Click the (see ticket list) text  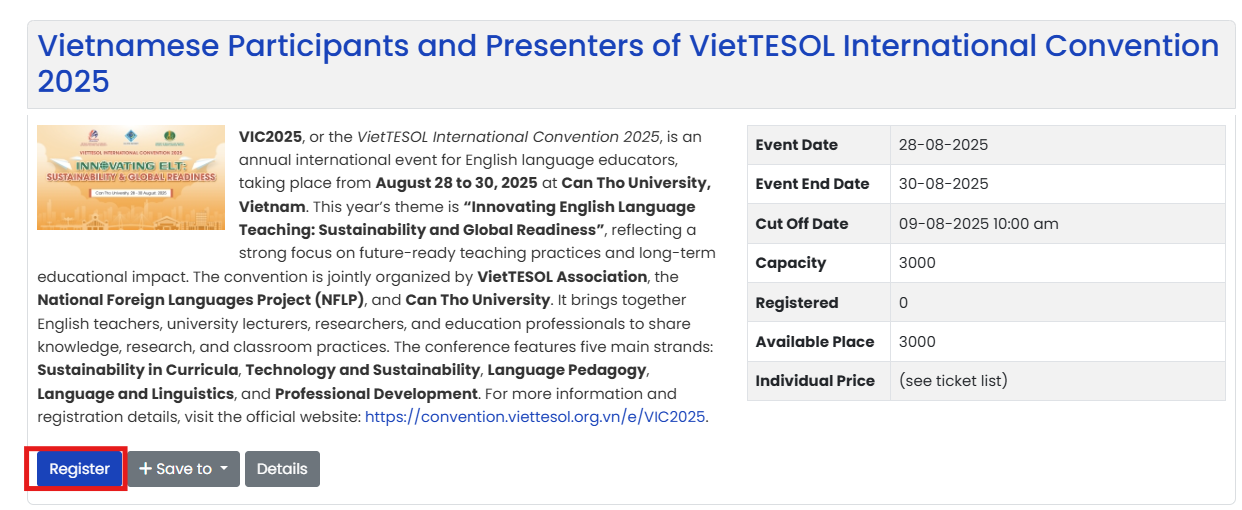click(x=953, y=381)
